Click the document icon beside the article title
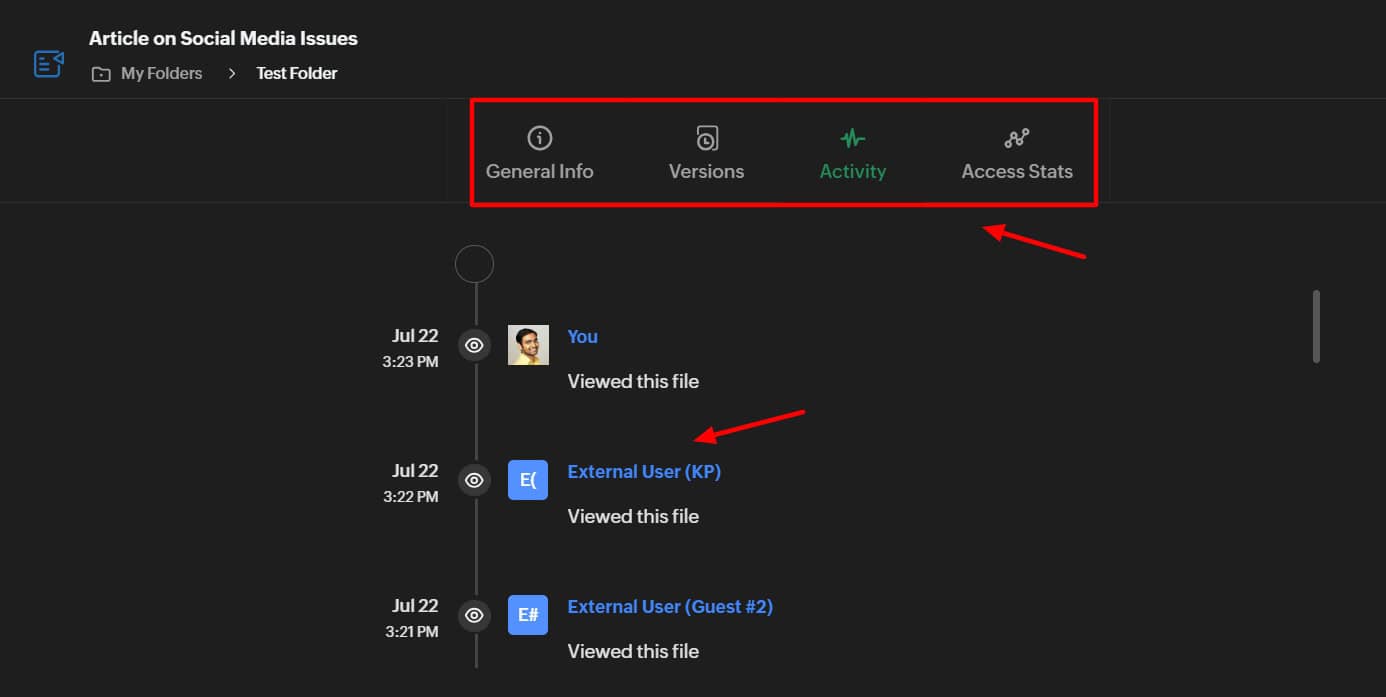Screen dimensions: 1386x697 48,64
